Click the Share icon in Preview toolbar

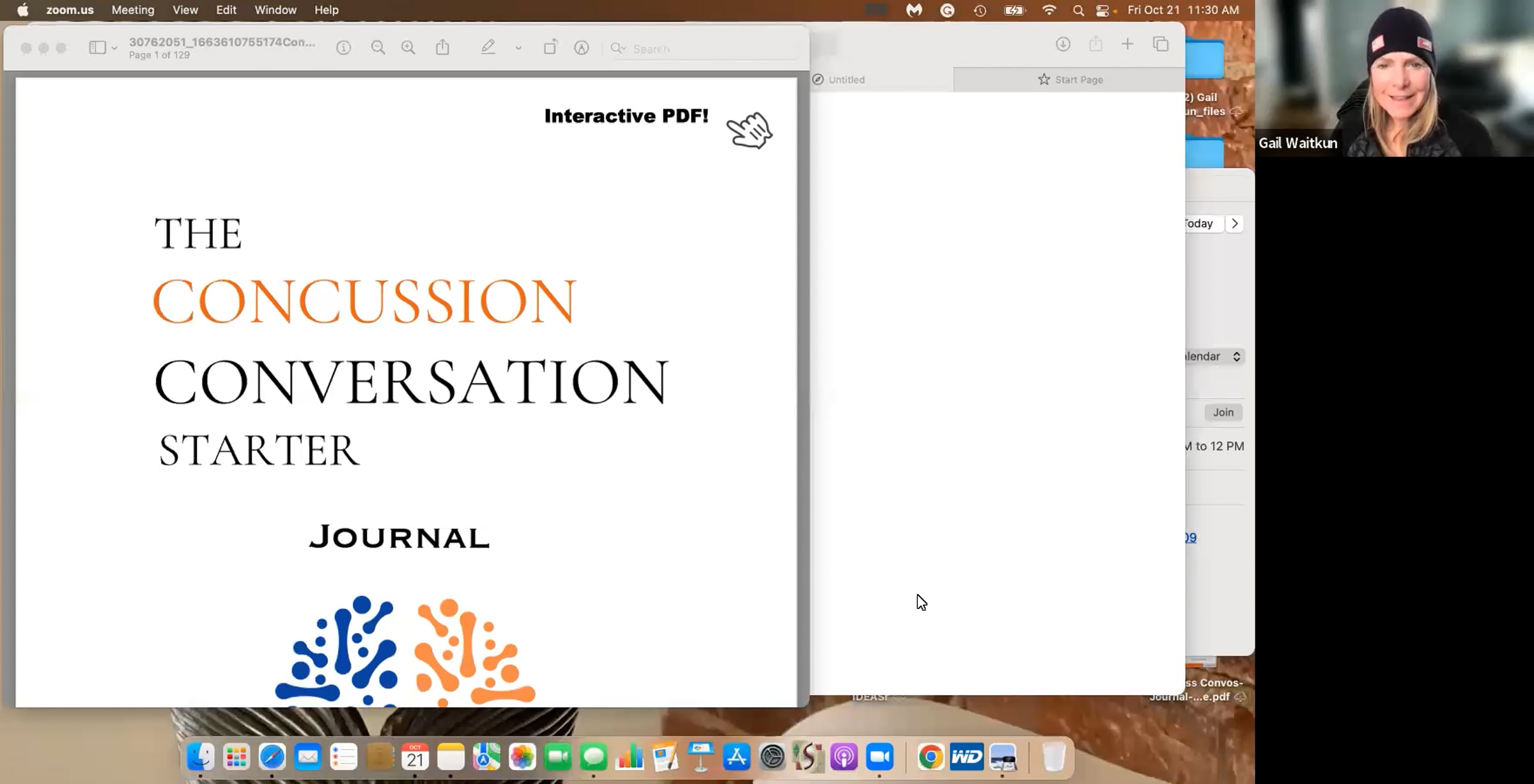[x=442, y=48]
